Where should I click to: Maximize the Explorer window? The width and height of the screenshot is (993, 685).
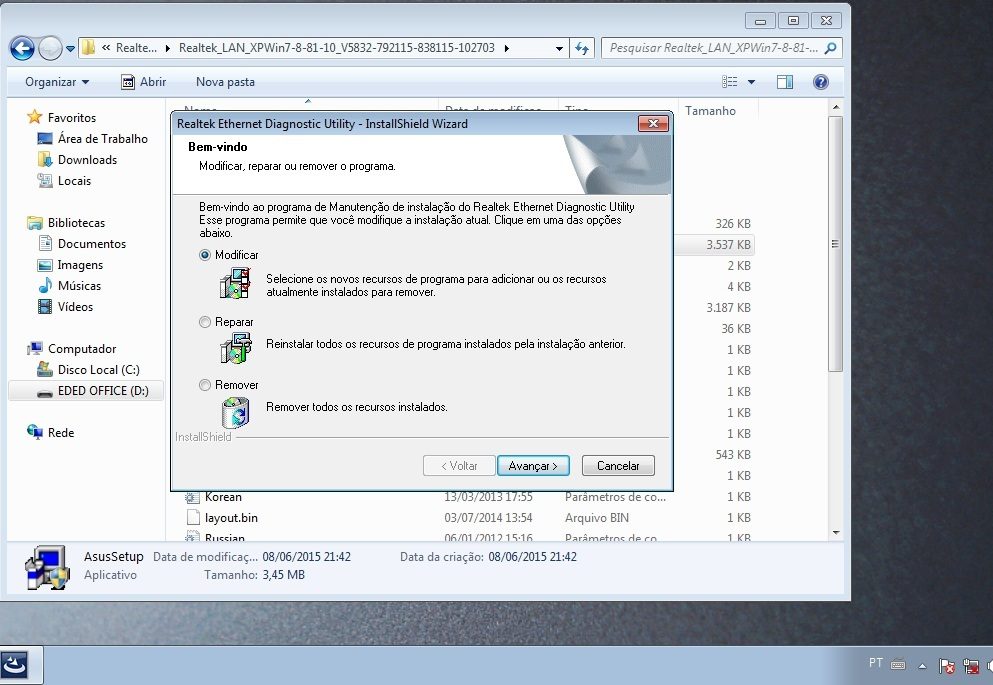[793, 20]
